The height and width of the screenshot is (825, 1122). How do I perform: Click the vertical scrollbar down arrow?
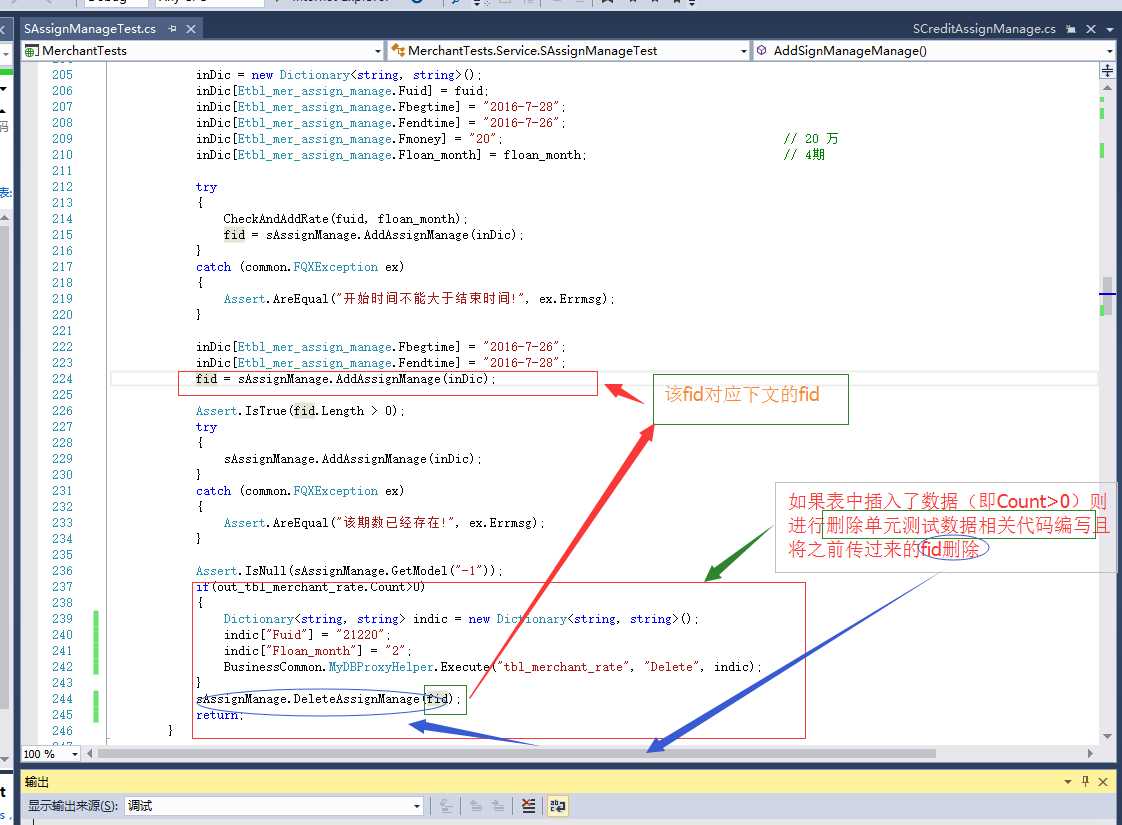coord(1107,736)
